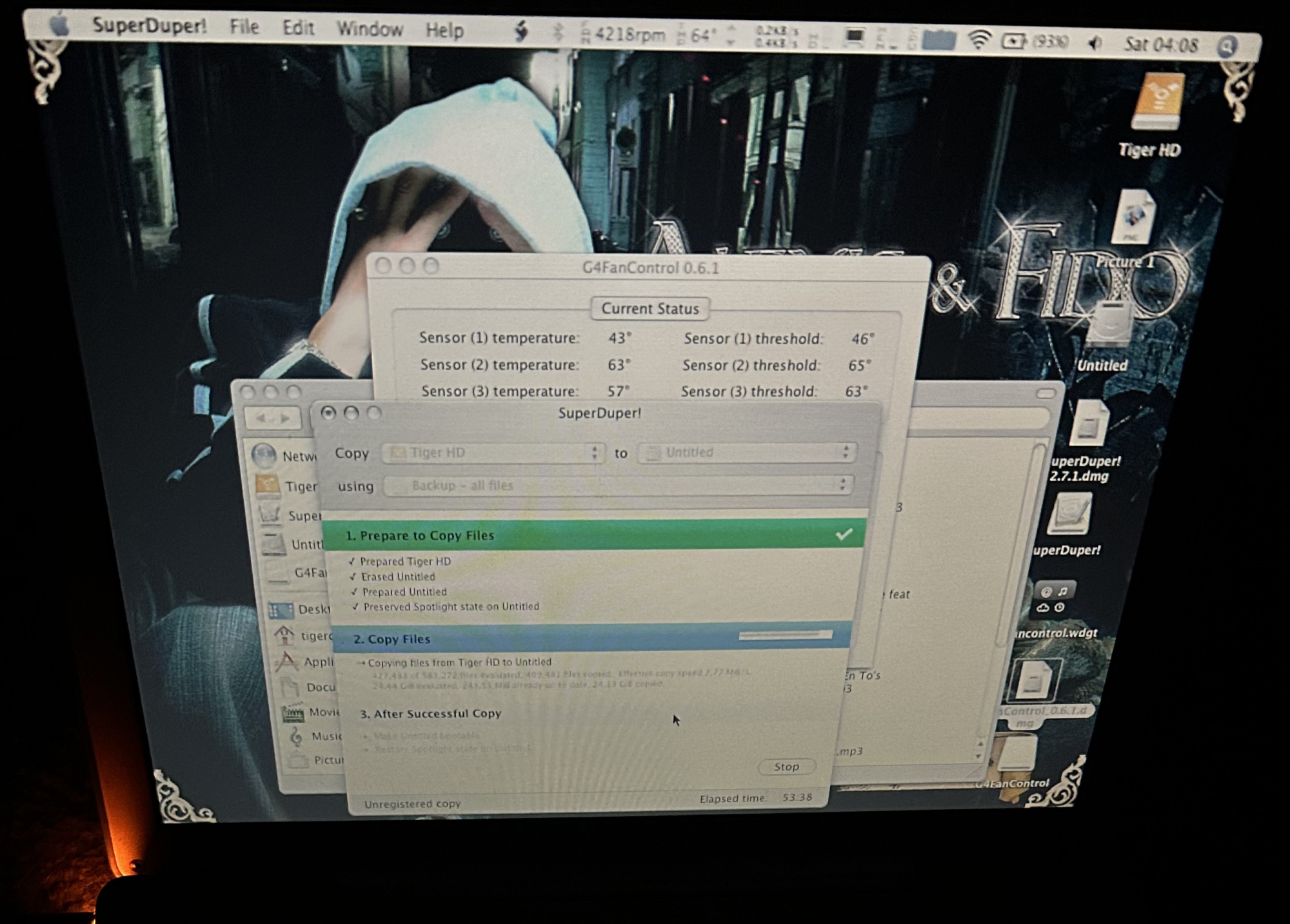
Task: Click Sensor (2) threshold value 65°
Action: pos(859,366)
